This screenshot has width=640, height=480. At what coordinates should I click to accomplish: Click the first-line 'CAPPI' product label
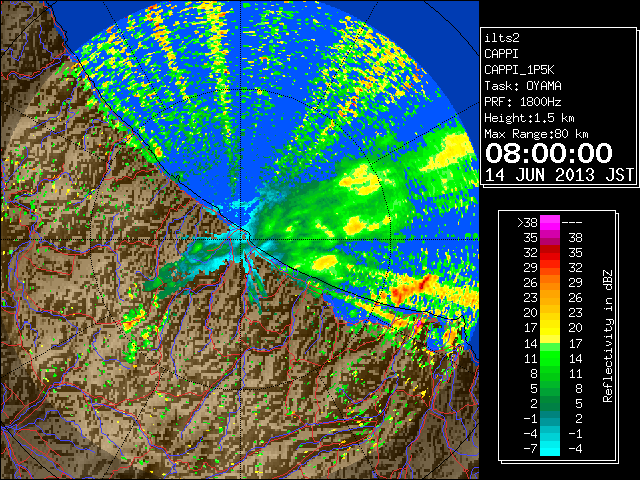click(x=501, y=54)
